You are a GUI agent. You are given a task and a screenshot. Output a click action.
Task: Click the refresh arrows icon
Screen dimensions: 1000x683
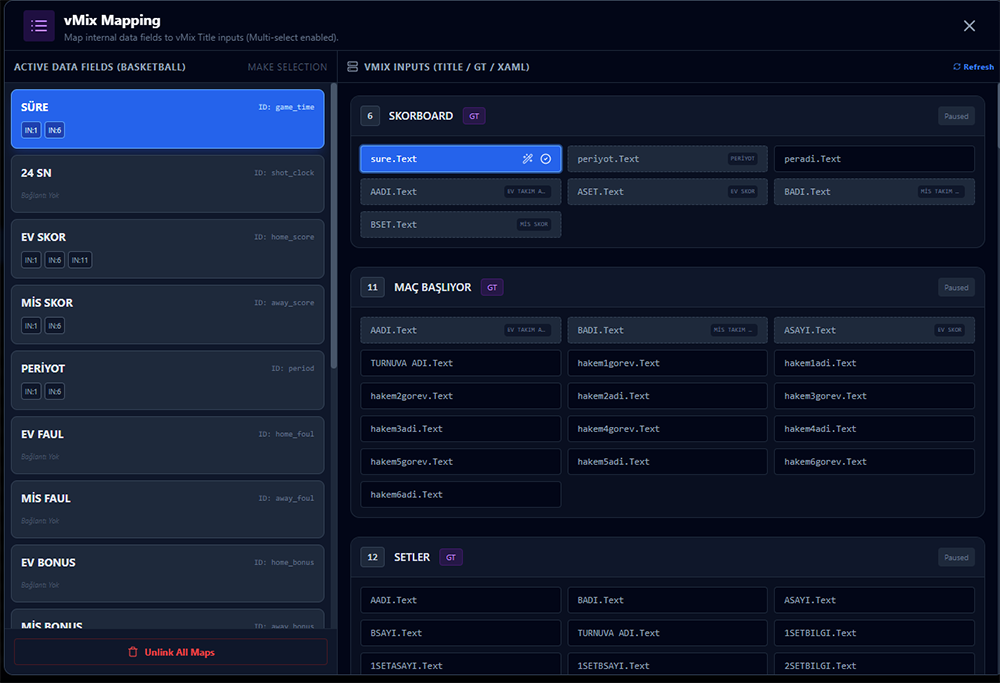pos(957,67)
